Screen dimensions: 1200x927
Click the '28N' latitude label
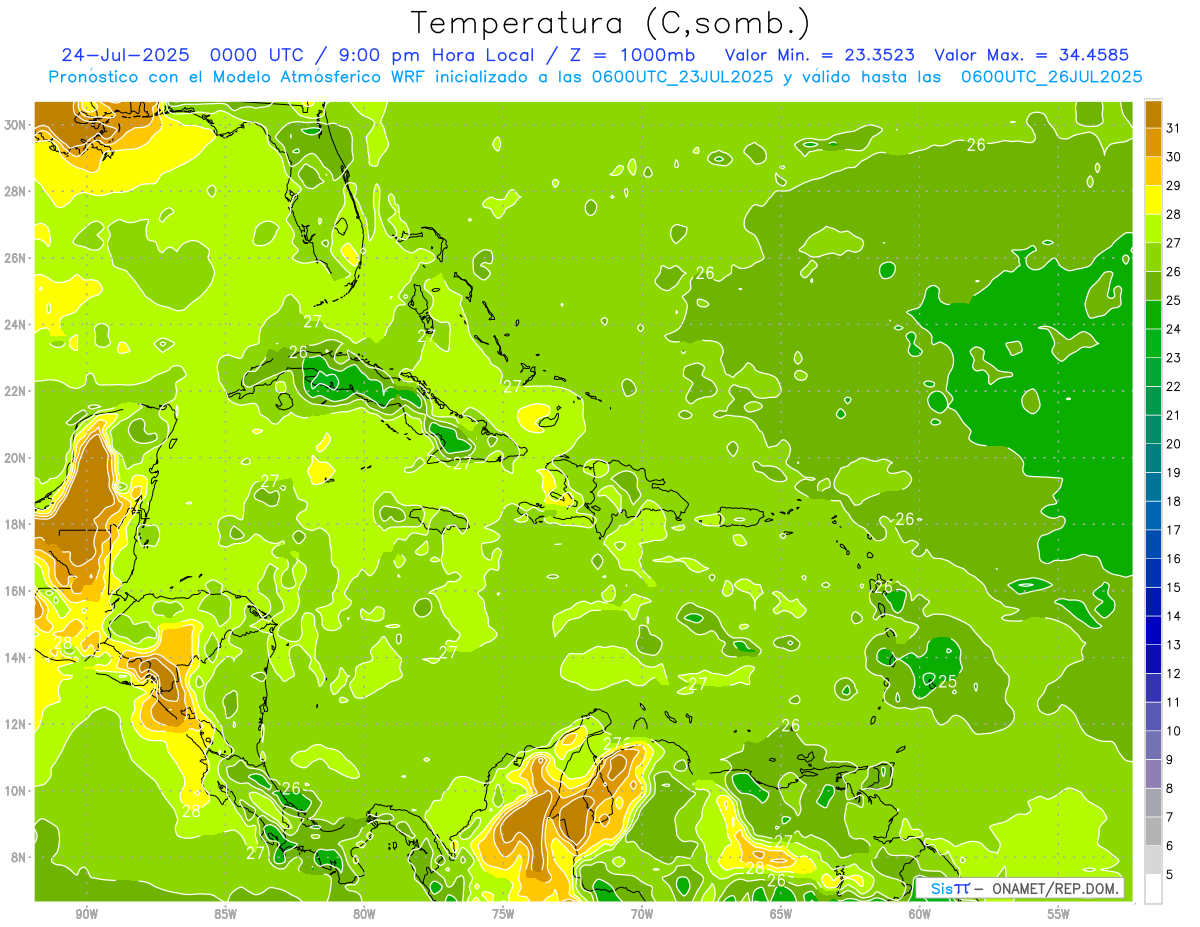[15, 191]
